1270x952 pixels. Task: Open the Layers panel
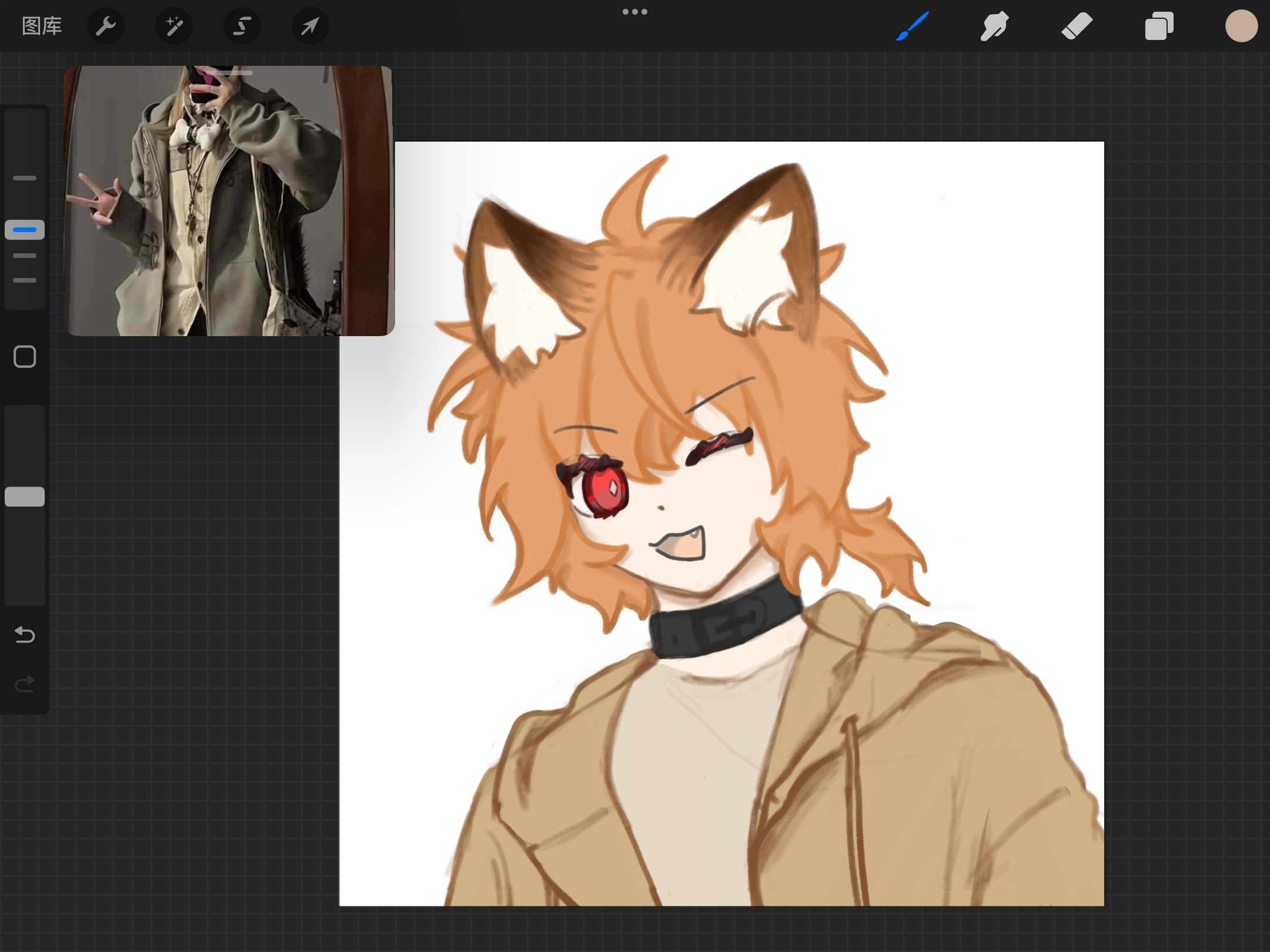1159,26
